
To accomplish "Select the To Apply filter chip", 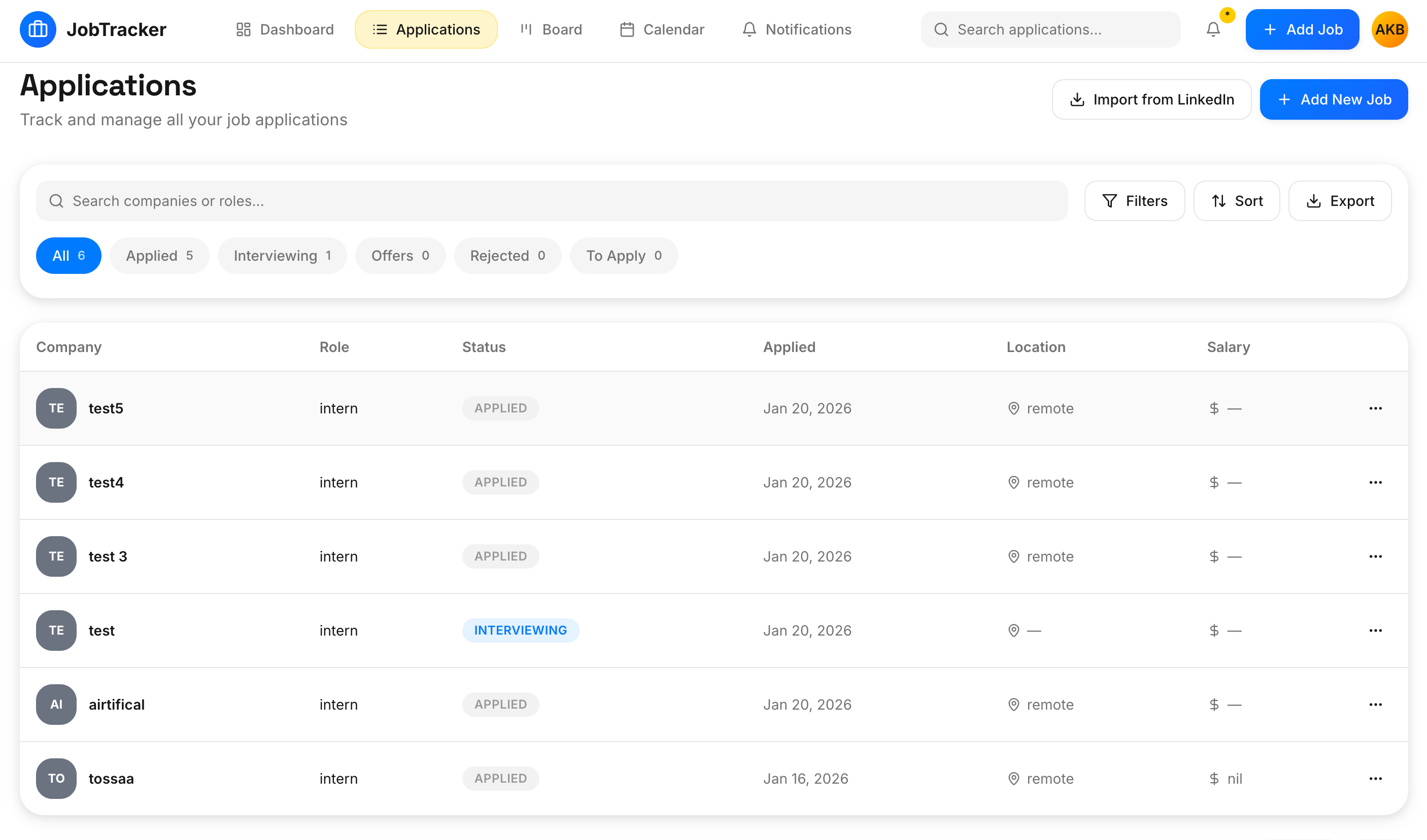I will (624, 256).
